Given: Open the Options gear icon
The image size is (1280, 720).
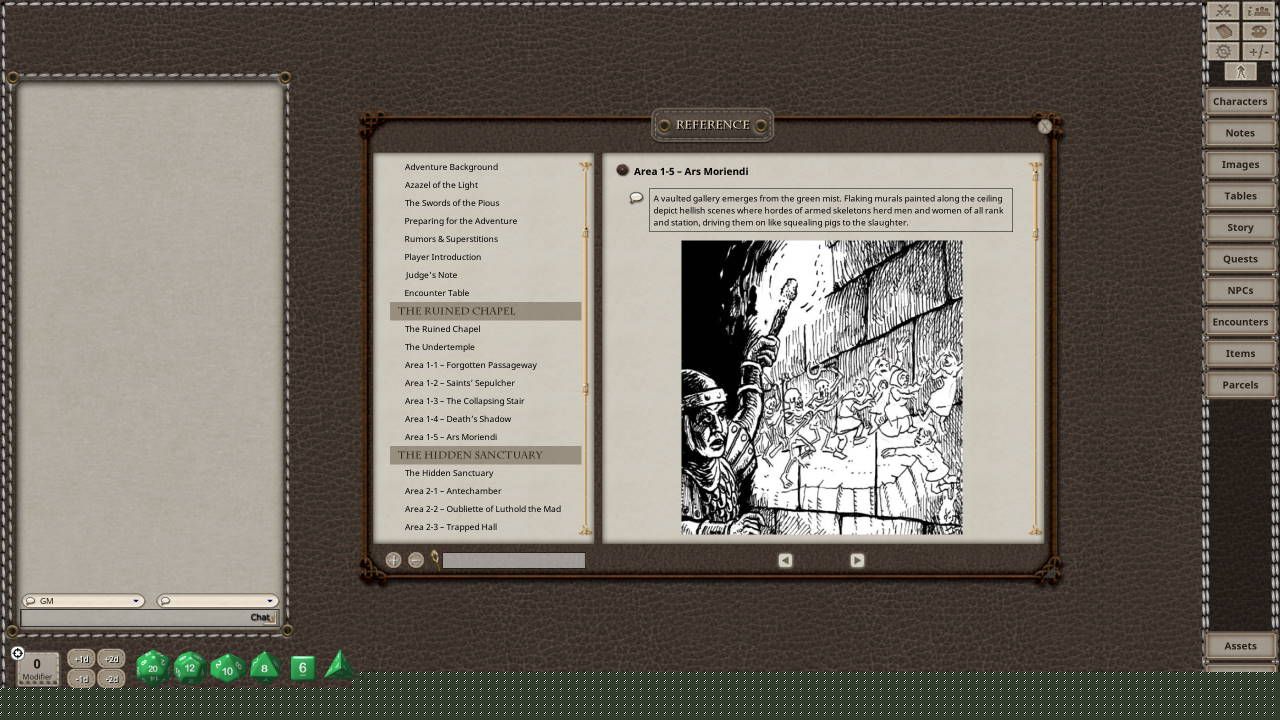Looking at the screenshot, I should tap(1223, 51).
